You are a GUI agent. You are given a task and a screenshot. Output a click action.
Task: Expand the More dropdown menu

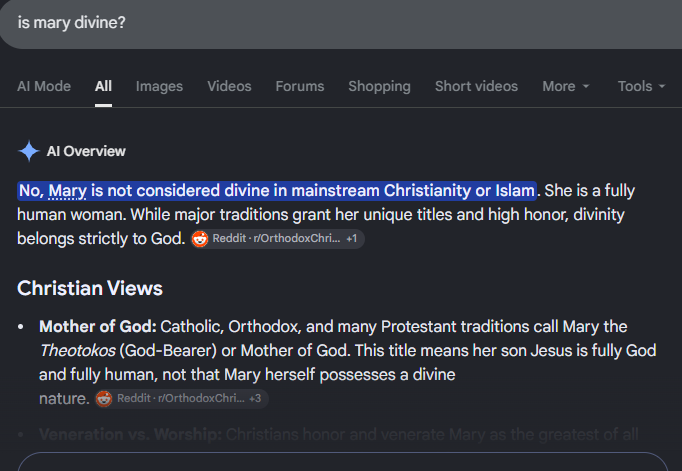566,86
